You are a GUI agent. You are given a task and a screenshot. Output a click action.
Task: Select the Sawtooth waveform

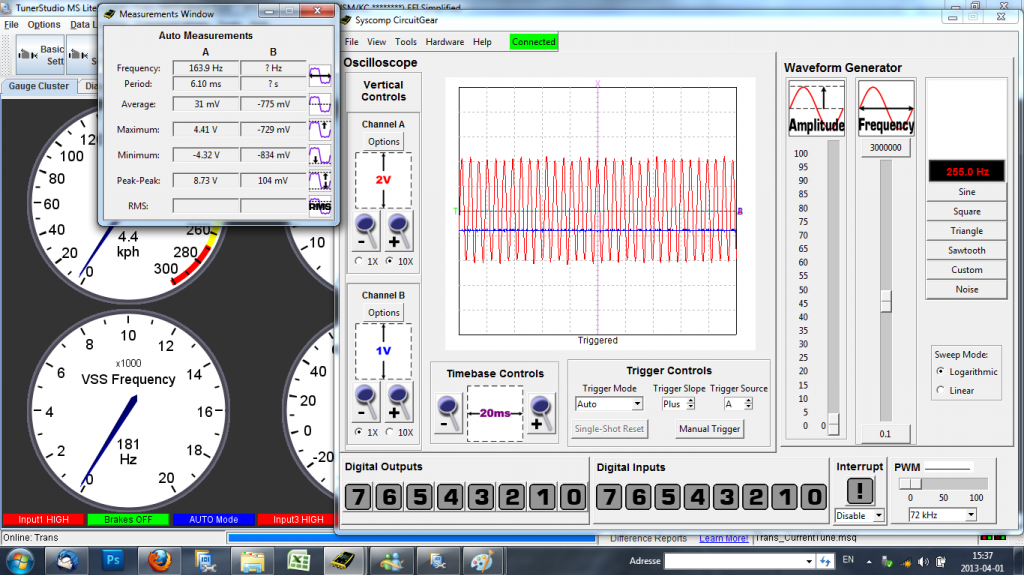(967, 250)
